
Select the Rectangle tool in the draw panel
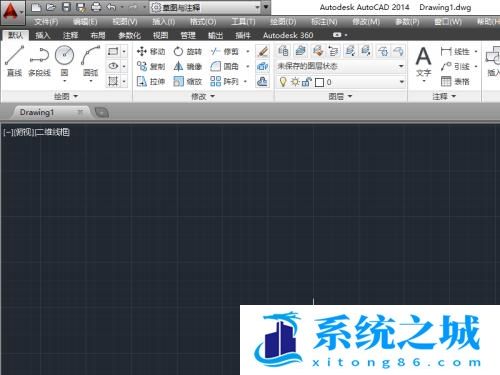[x=113, y=51]
